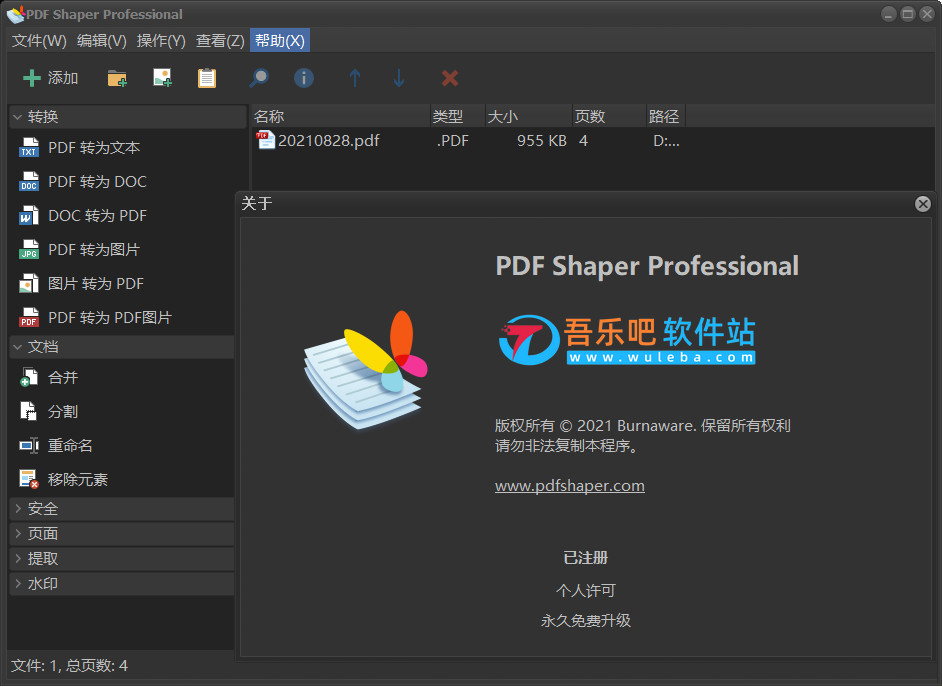Click the 永久免费升级 text

(x=586, y=620)
